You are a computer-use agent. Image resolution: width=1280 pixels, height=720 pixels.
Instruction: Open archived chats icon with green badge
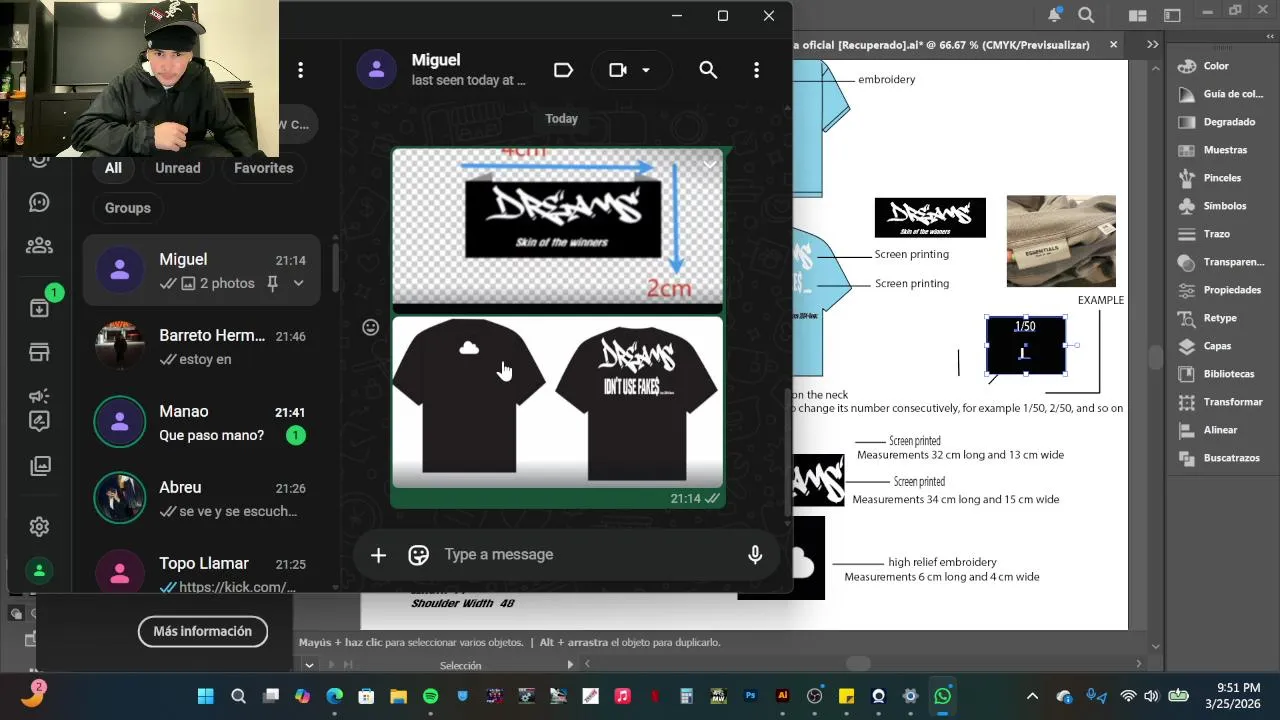[x=39, y=307]
